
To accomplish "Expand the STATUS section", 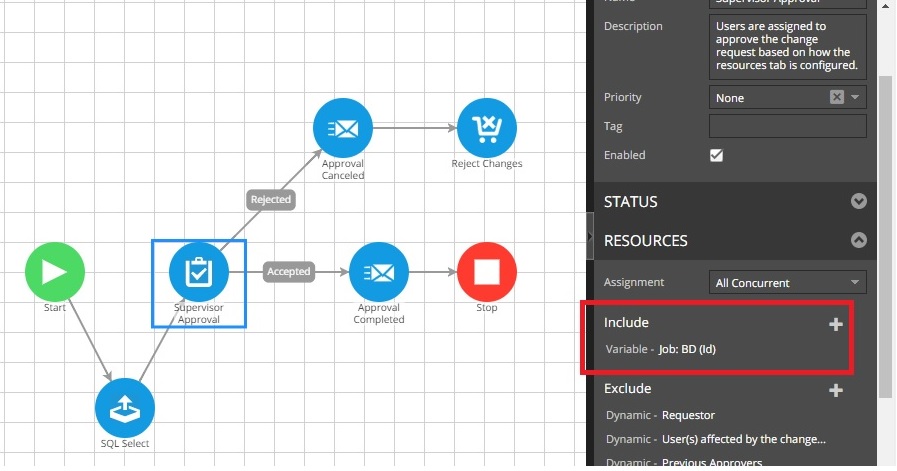I will [x=857, y=202].
